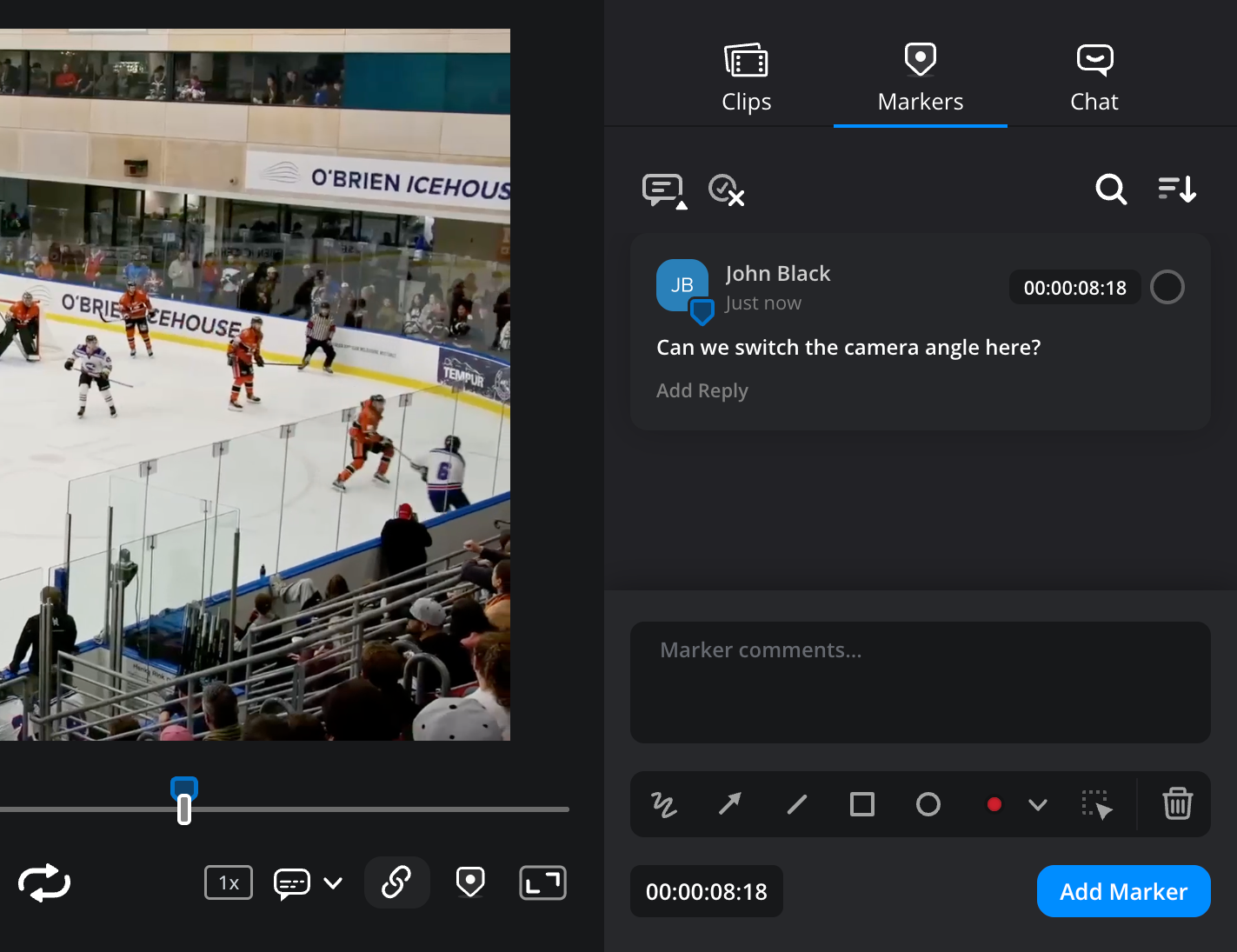
Task: Mark John Black's marker as complete
Action: [1167, 287]
